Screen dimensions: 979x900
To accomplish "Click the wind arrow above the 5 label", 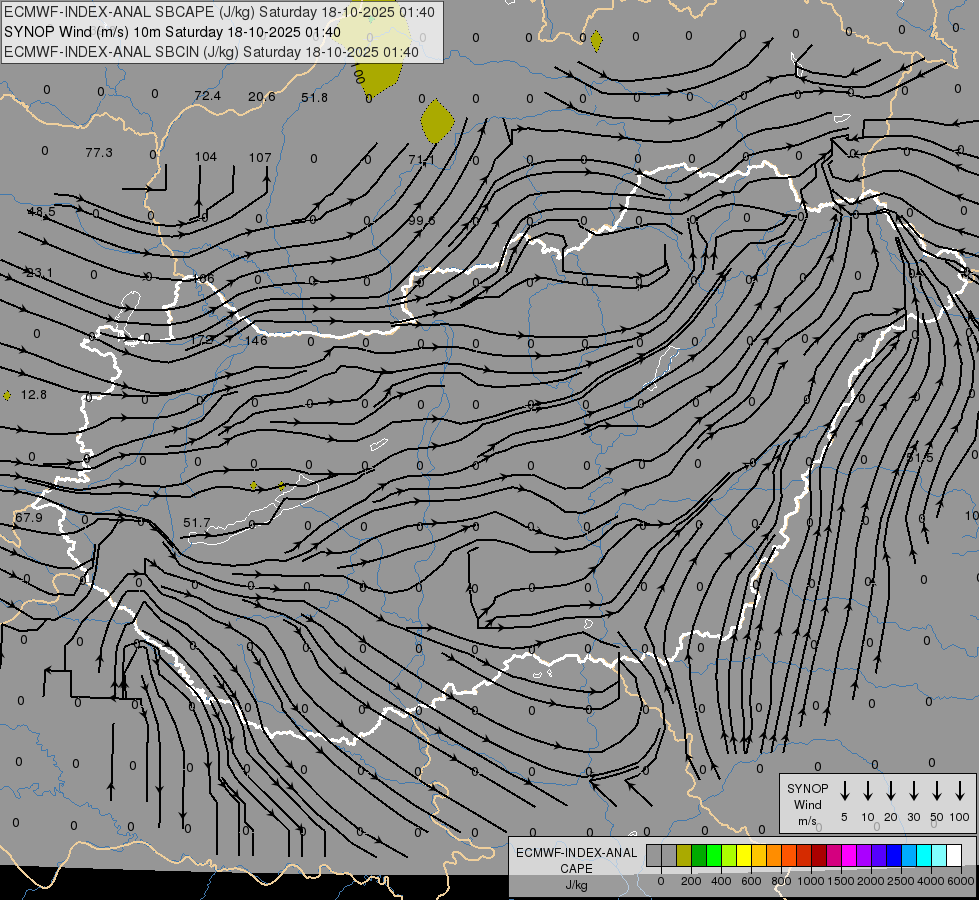I will click(844, 791).
